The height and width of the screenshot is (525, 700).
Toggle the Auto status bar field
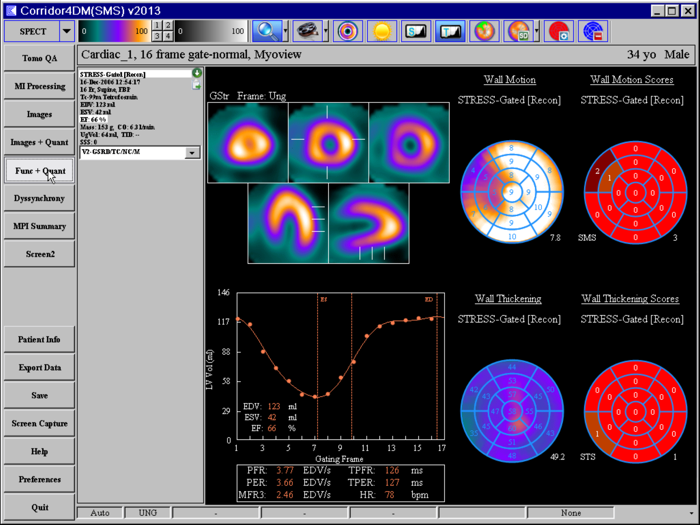(x=100, y=513)
